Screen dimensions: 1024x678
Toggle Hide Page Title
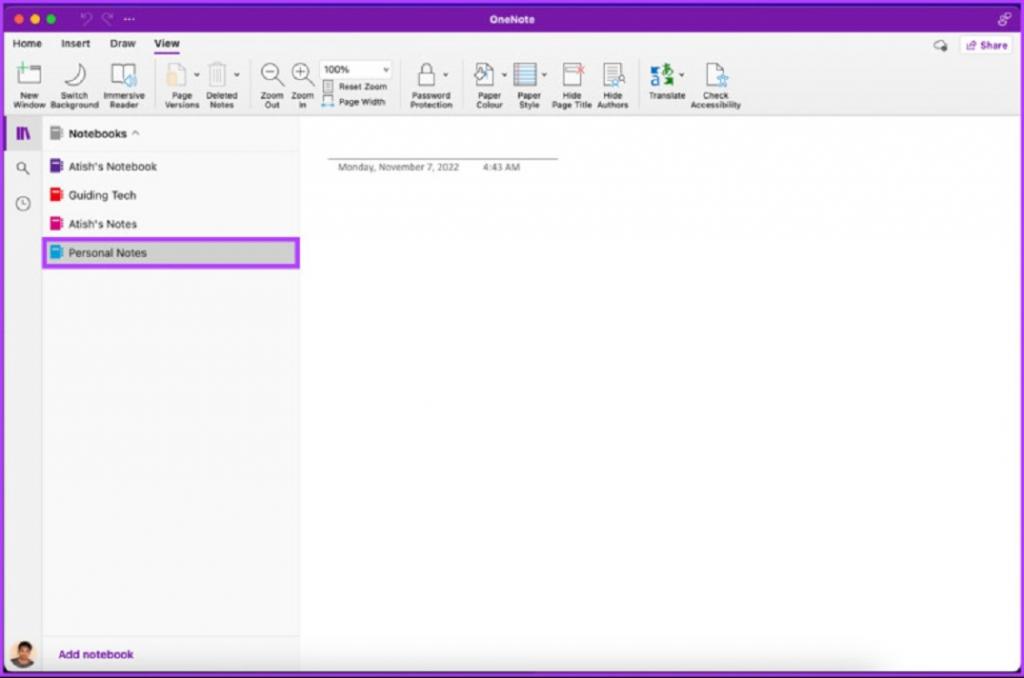coord(572,85)
